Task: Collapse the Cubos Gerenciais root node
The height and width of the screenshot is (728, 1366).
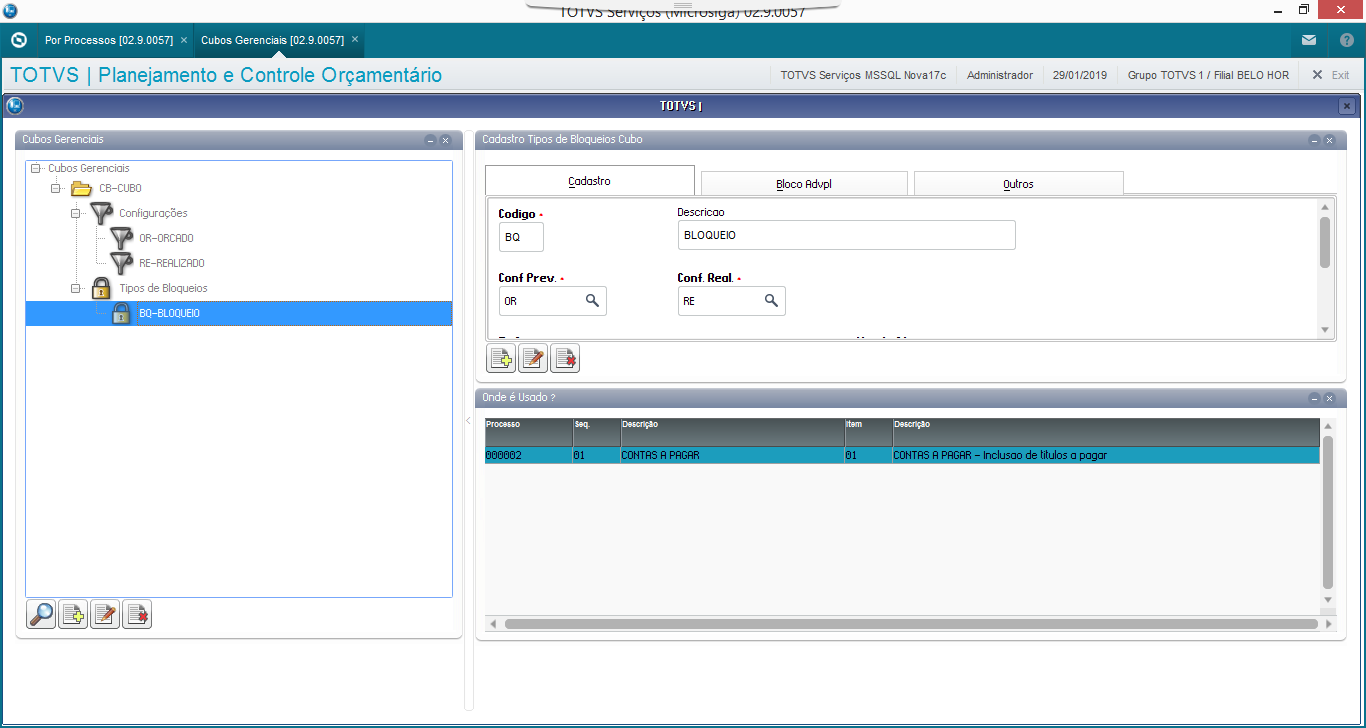Action: tap(36, 168)
